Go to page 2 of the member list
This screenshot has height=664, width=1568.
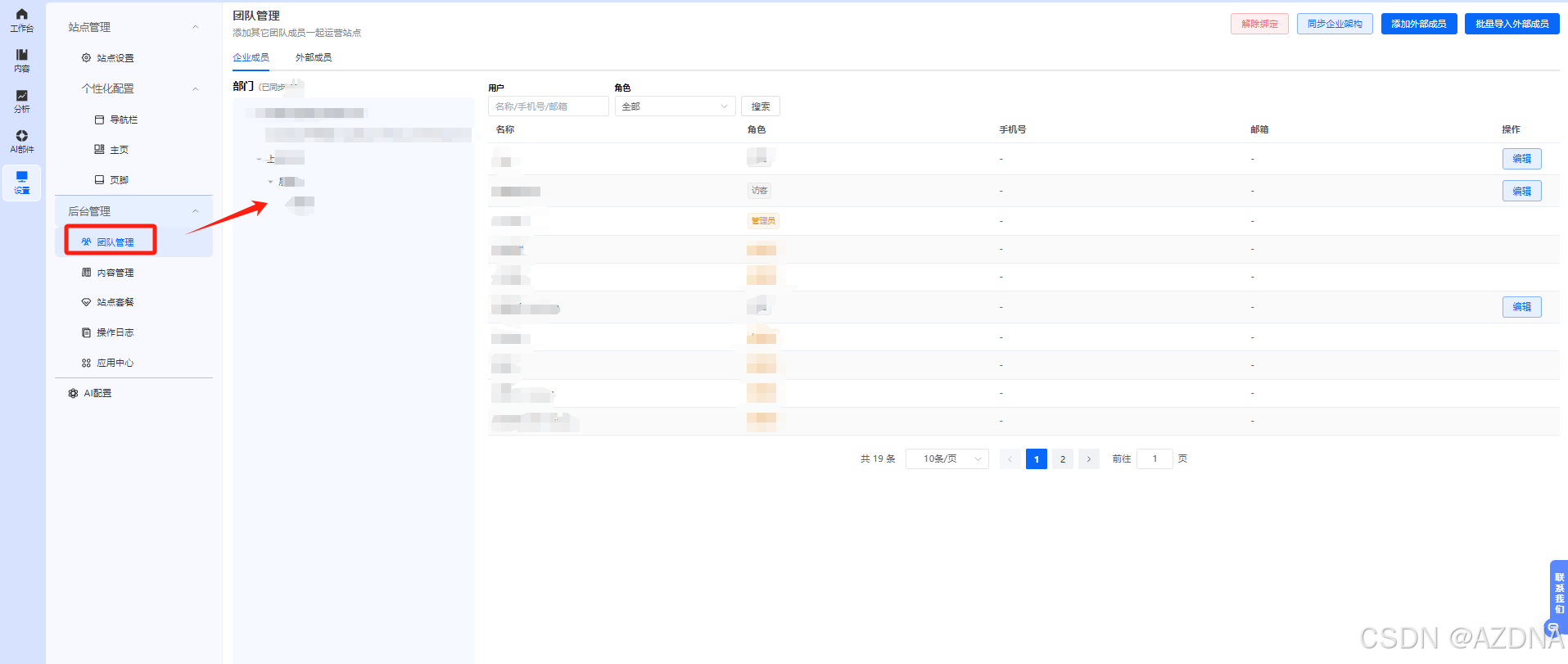coord(1063,459)
